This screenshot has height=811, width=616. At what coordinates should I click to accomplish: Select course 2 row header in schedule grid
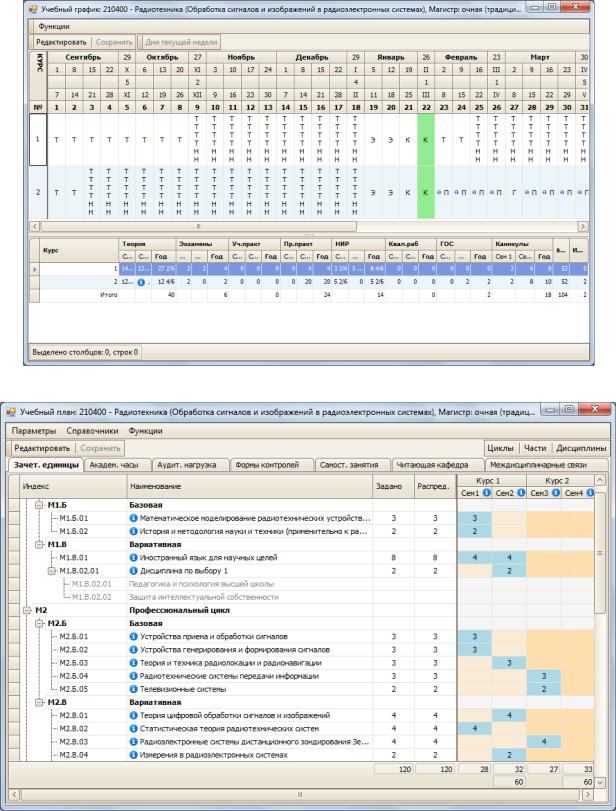click(x=38, y=192)
